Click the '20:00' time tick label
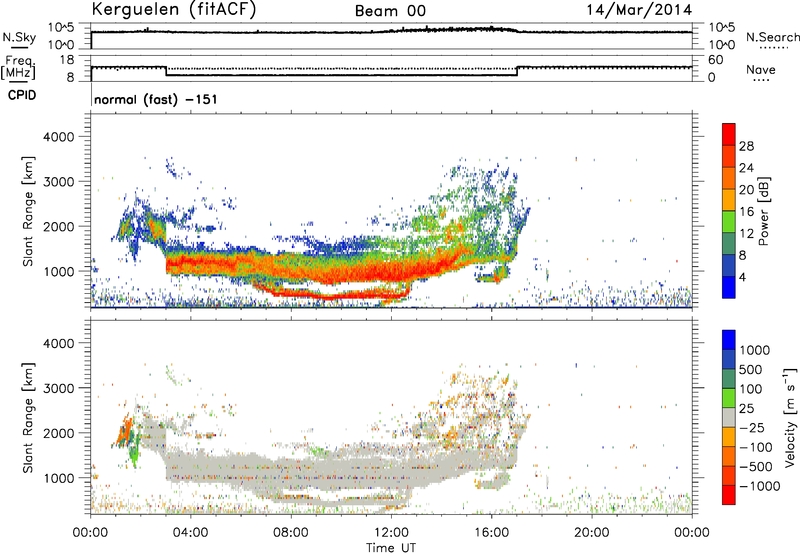Screen dimensions: 800x554 [x=591, y=533]
